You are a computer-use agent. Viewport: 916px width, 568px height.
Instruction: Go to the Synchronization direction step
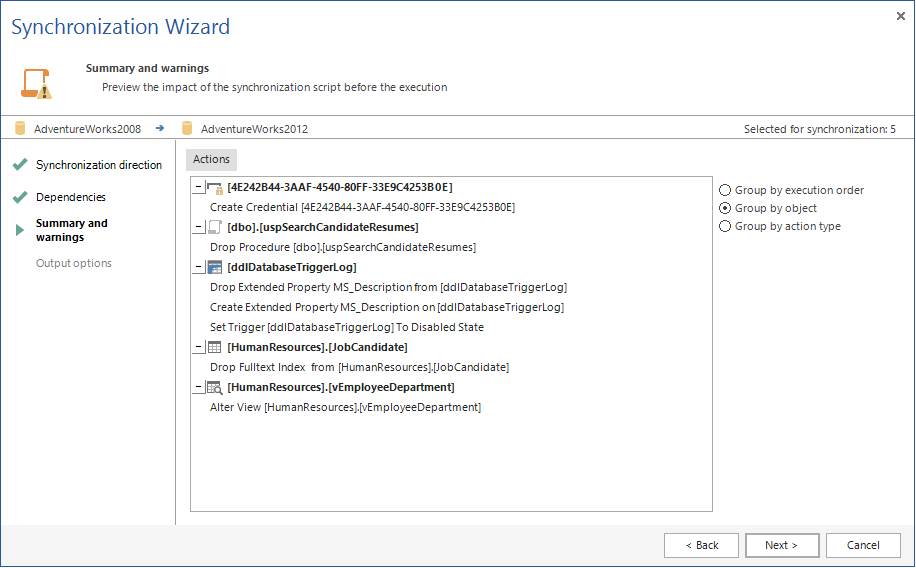99,165
